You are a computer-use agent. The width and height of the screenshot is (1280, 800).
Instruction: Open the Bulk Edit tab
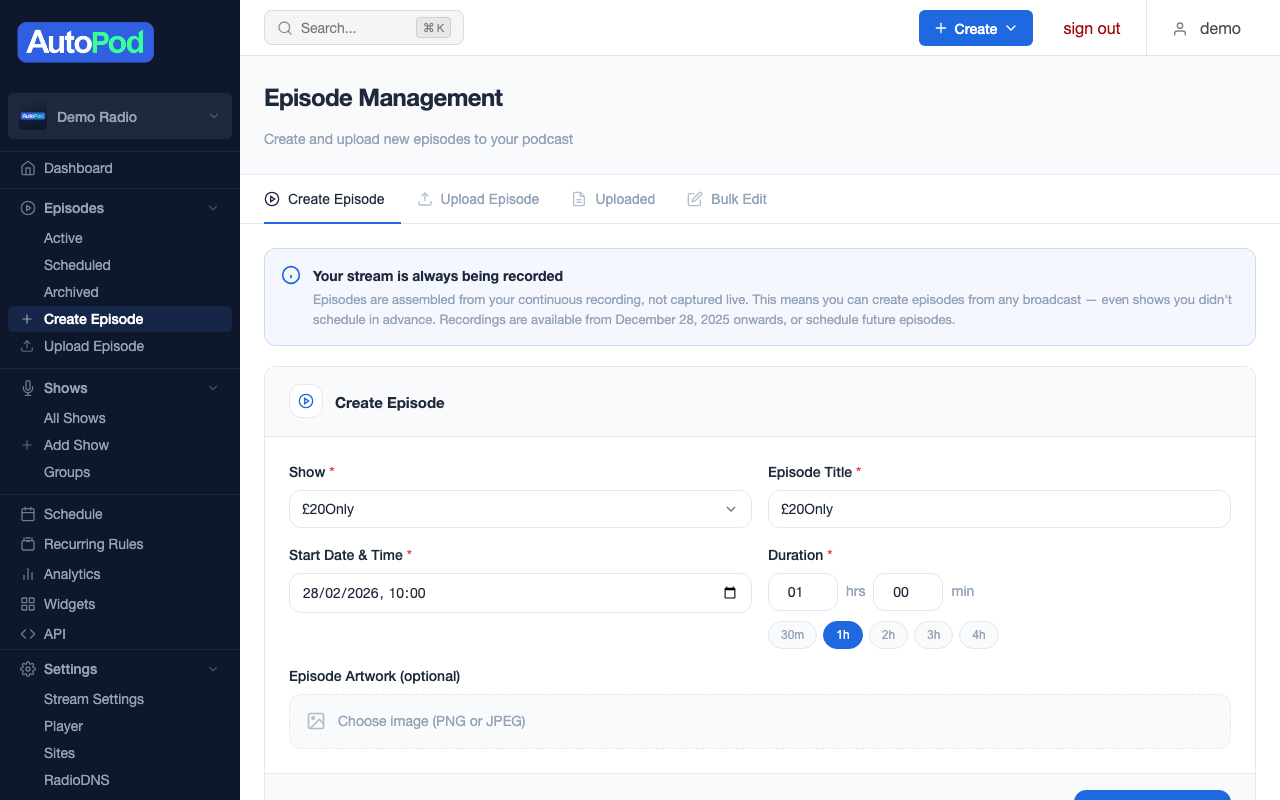pos(739,199)
